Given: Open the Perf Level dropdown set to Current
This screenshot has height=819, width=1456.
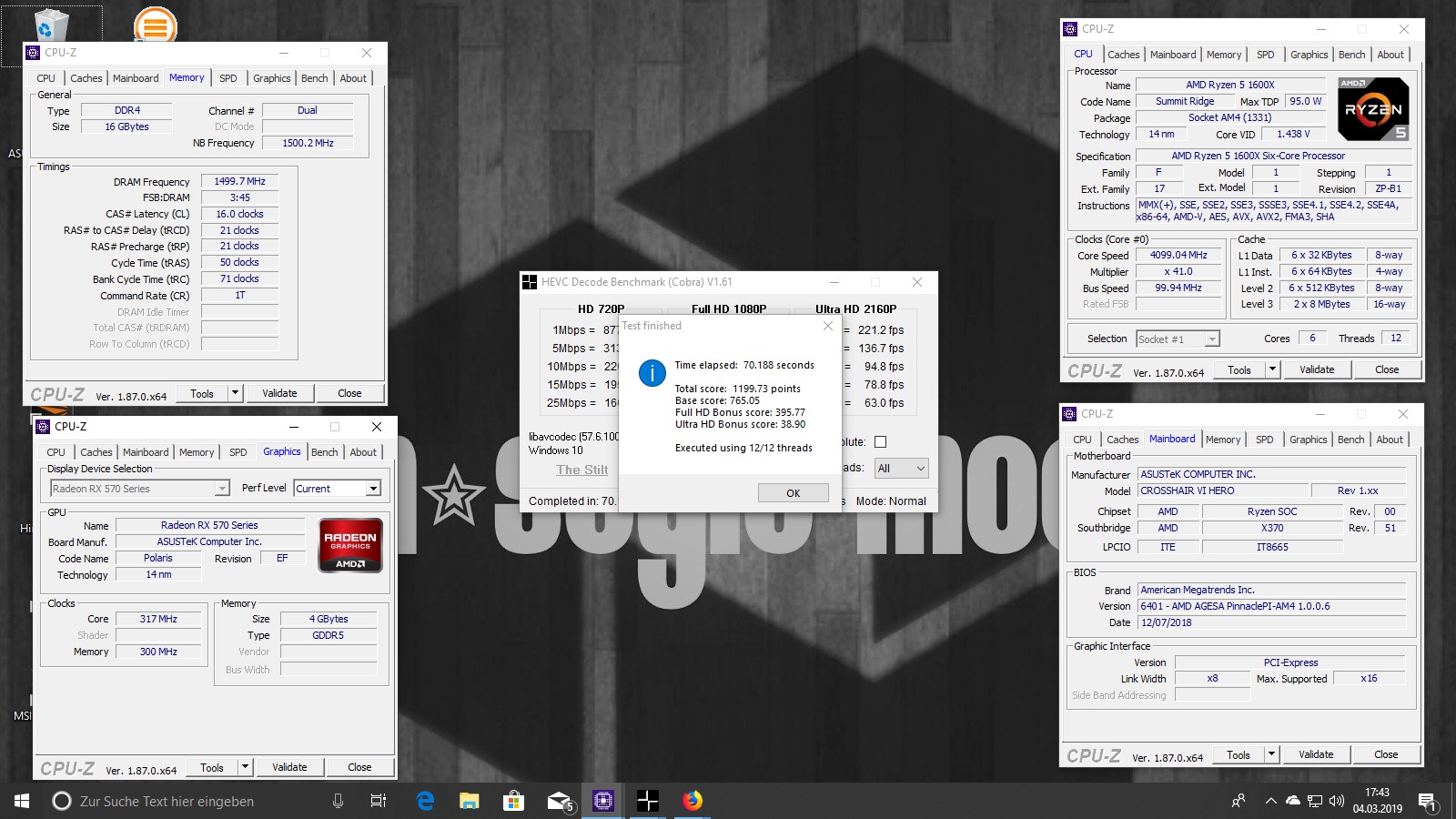Looking at the screenshot, I should point(337,489).
